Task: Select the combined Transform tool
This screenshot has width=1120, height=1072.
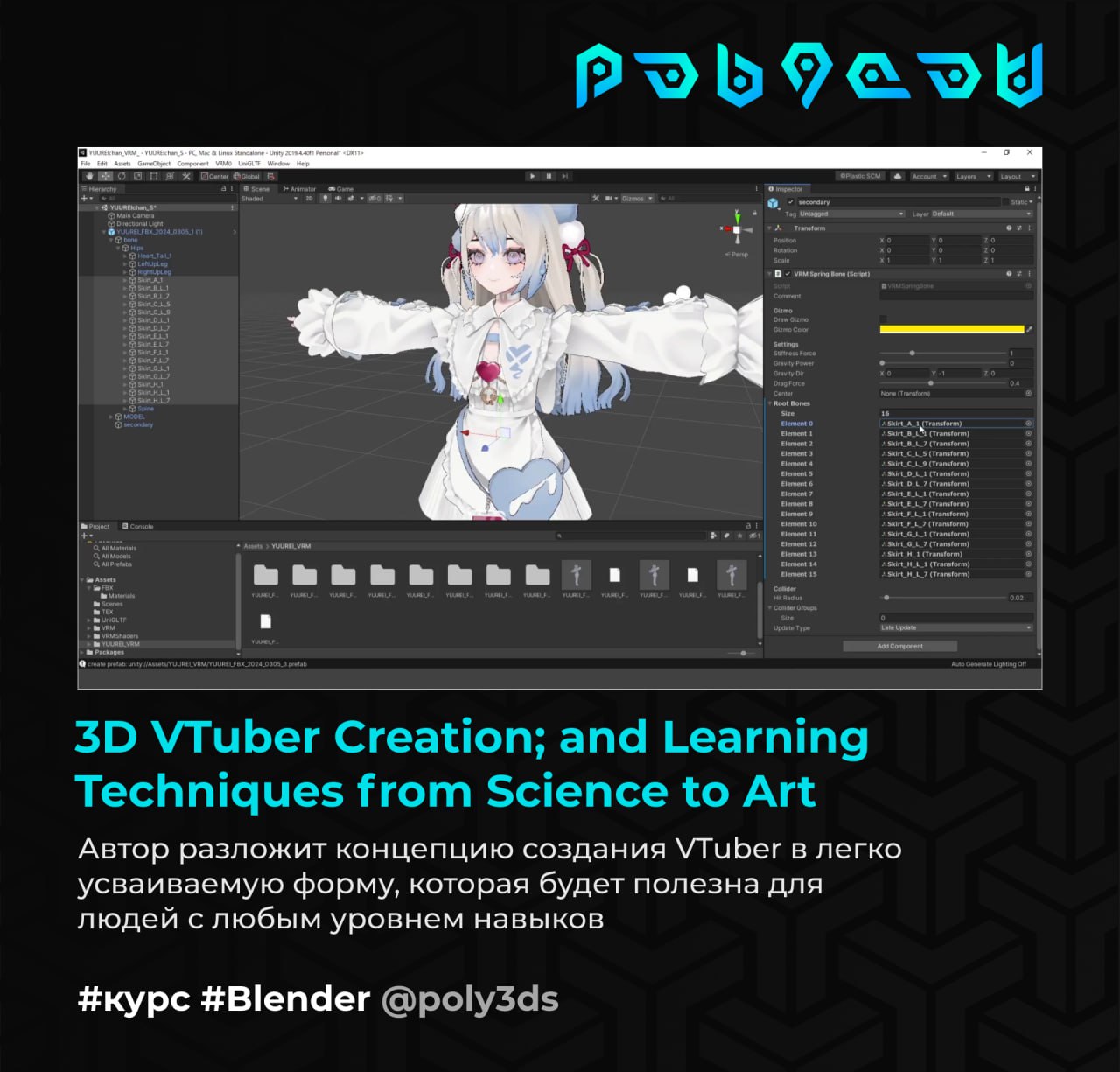Action: click(x=170, y=176)
